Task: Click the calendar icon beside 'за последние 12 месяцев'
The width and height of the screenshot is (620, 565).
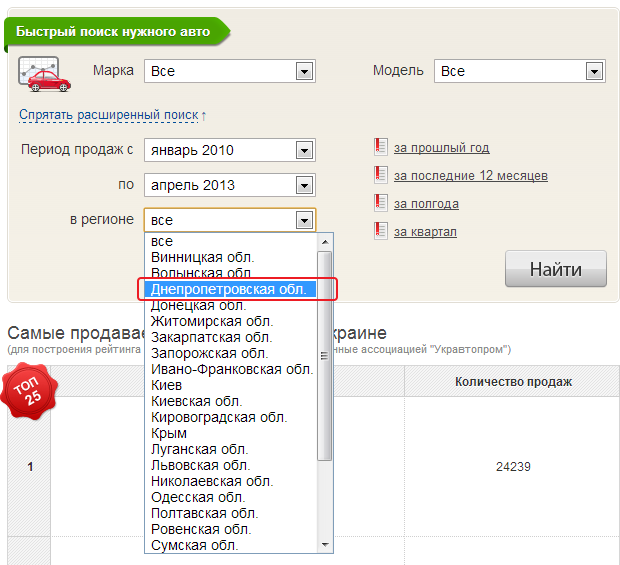Action: point(380,175)
